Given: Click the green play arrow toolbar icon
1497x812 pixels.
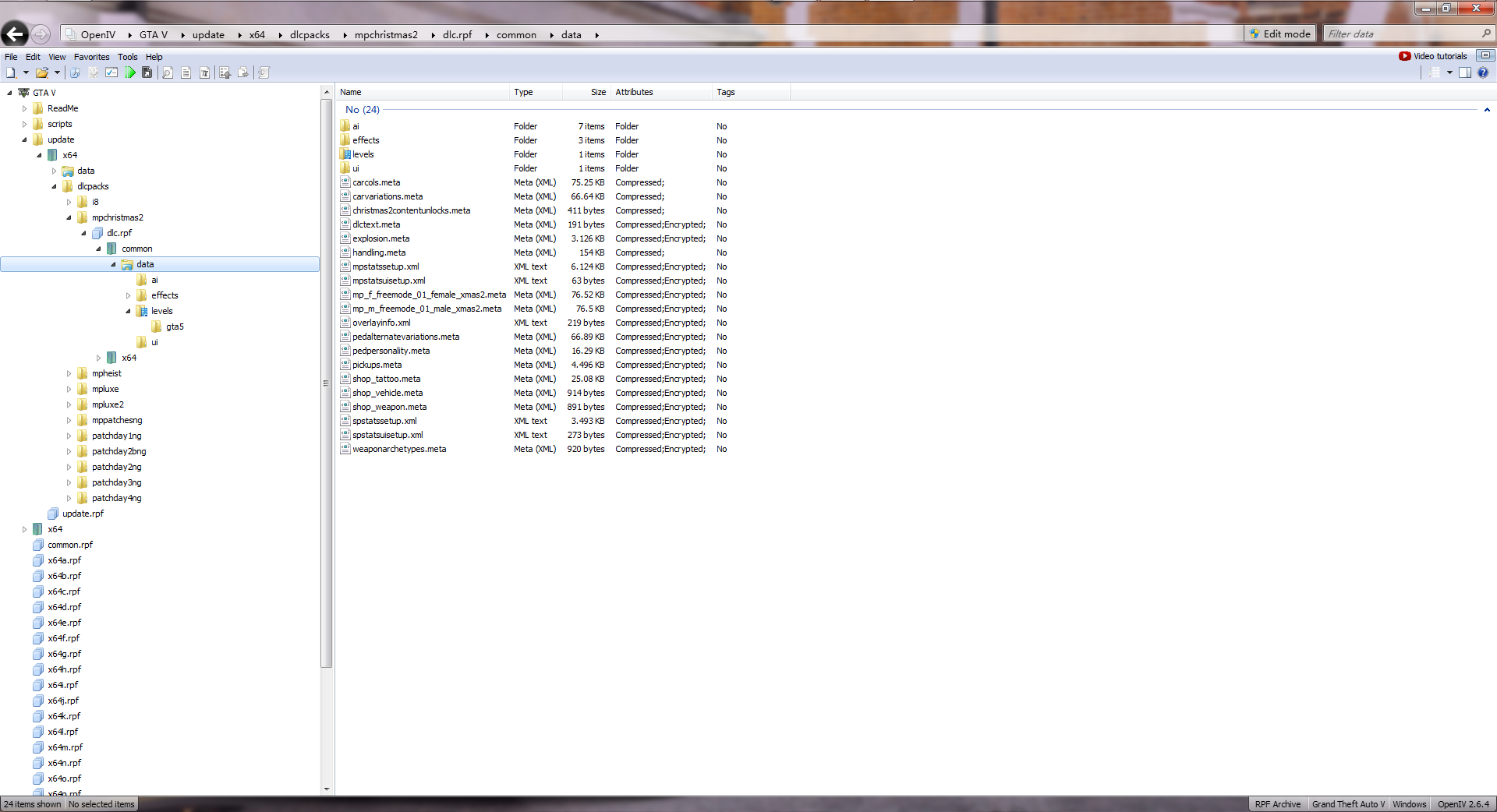Looking at the screenshot, I should (x=129, y=72).
